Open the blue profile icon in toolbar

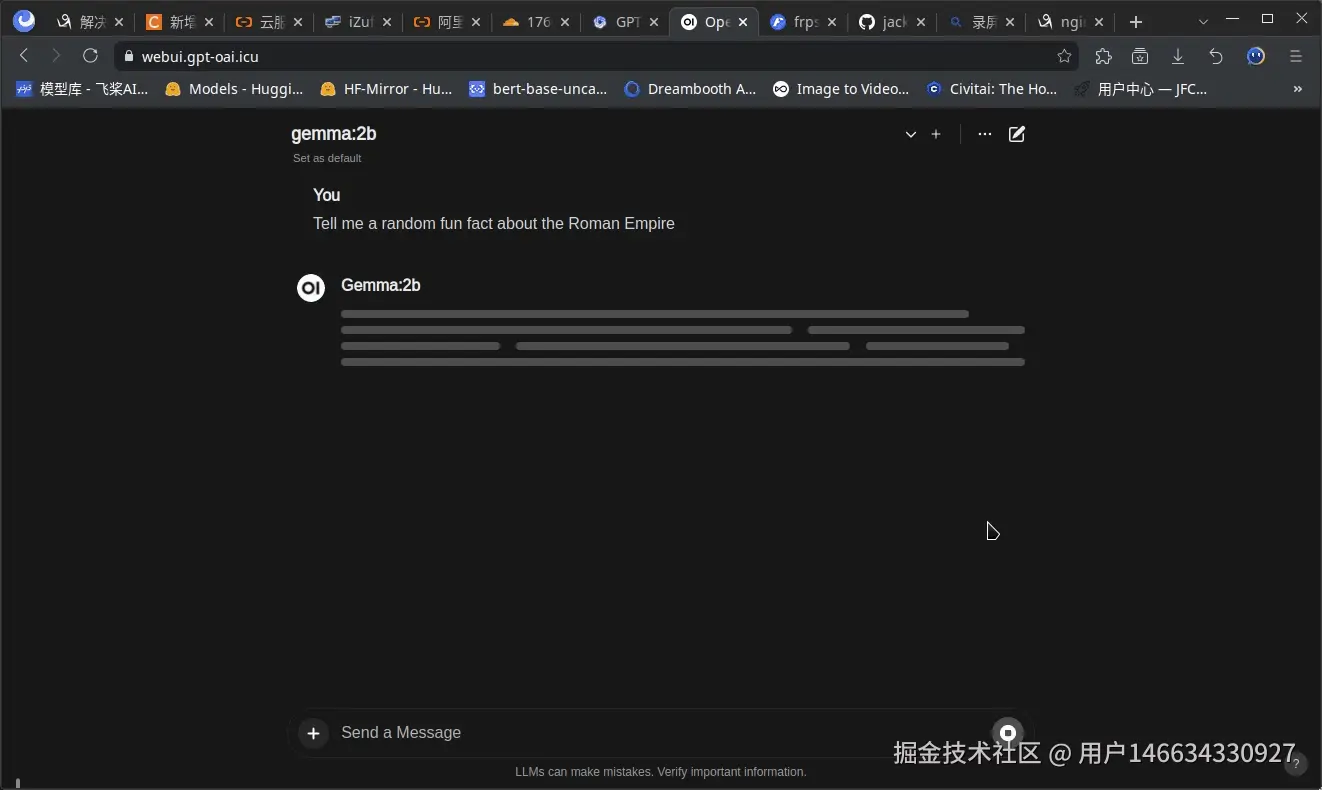[1256, 56]
